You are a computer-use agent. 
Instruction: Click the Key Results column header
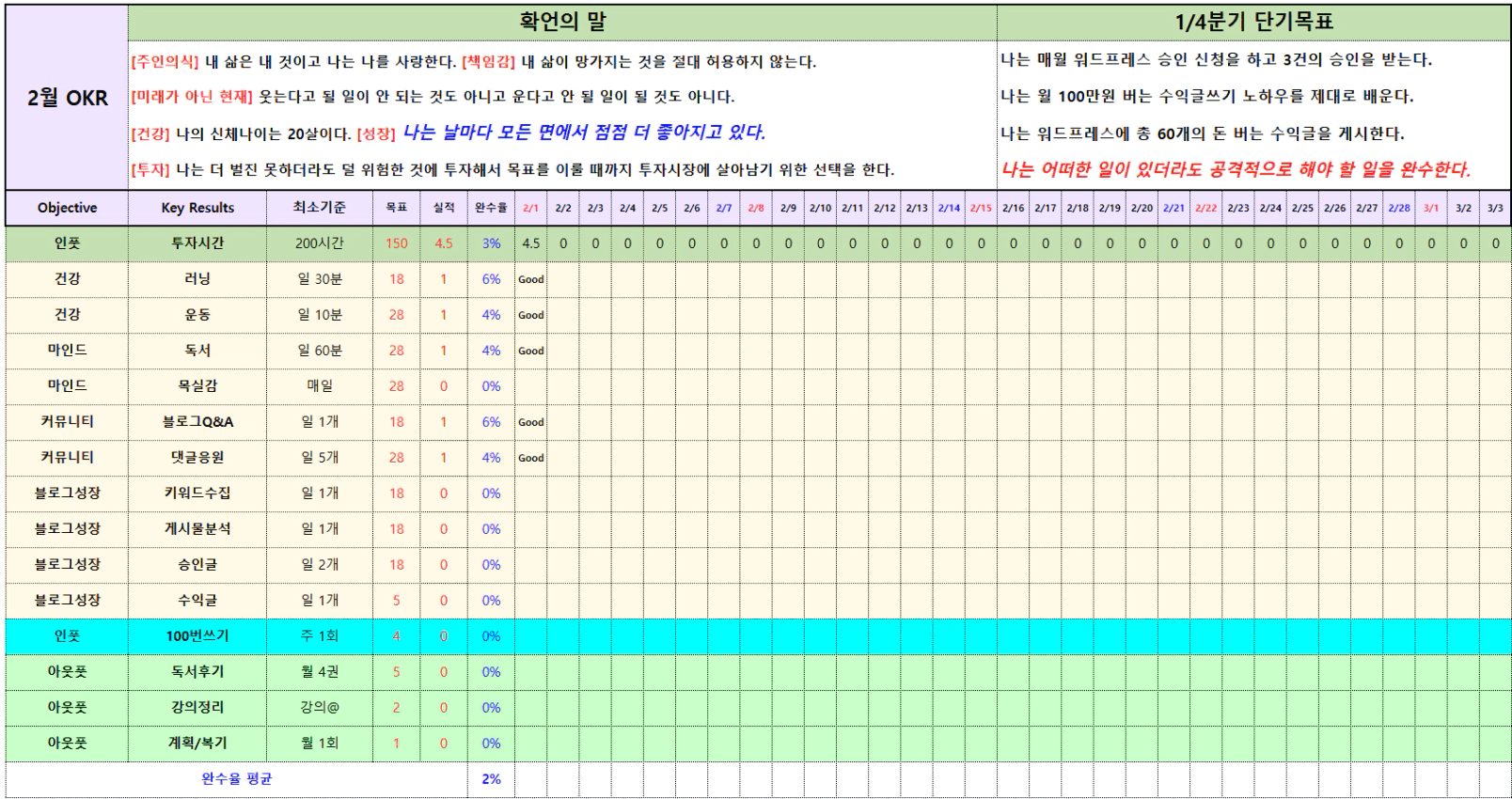pyautogui.click(x=197, y=208)
